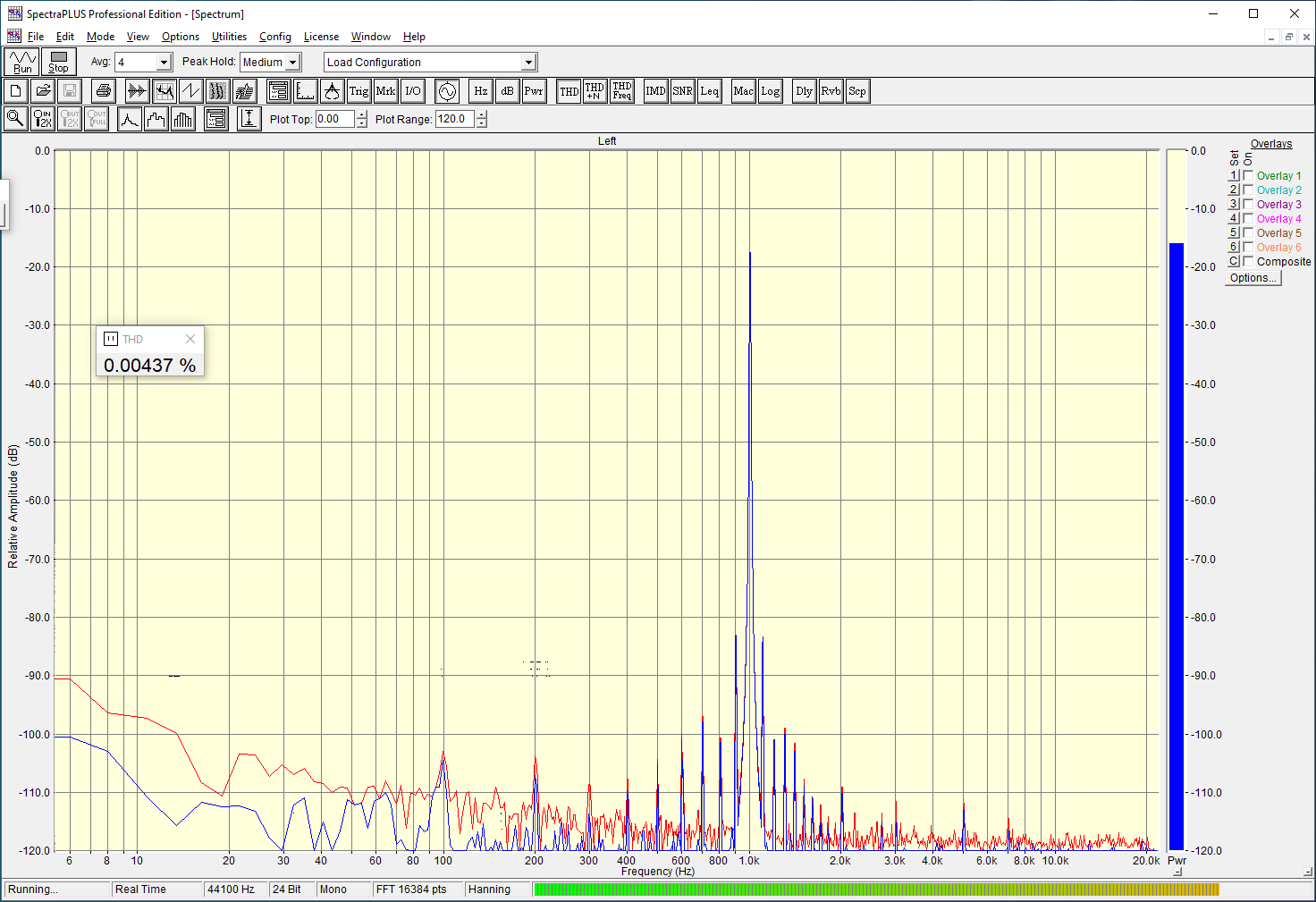The height and width of the screenshot is (902, 1316).
Task: Open the Config menu
Action: (x=274, y=37)
